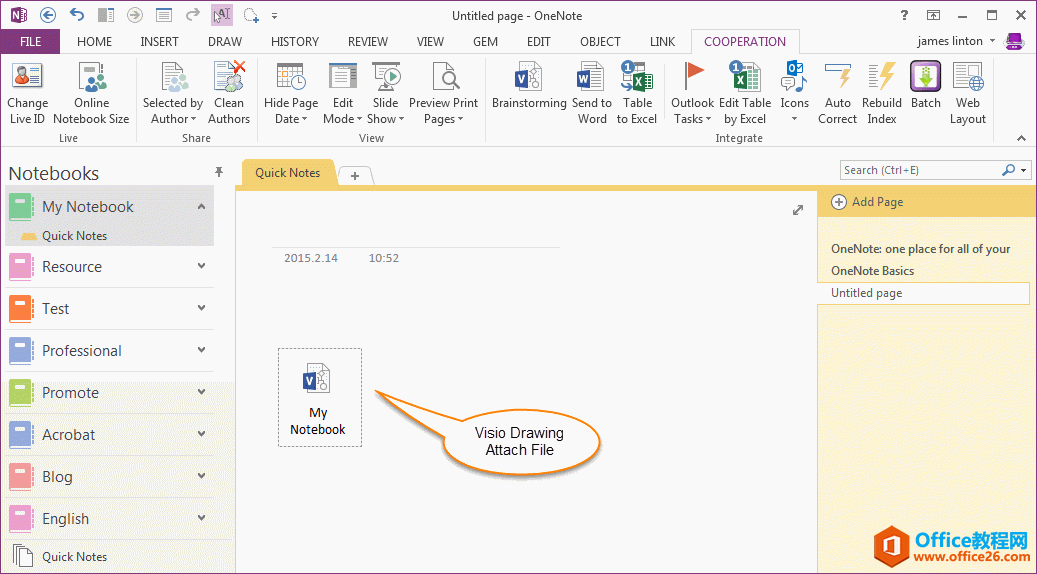Viewport: 1037px width, 574px height.
Task: Click the Clean Authors icon
Action: click(x=229, y=77)
